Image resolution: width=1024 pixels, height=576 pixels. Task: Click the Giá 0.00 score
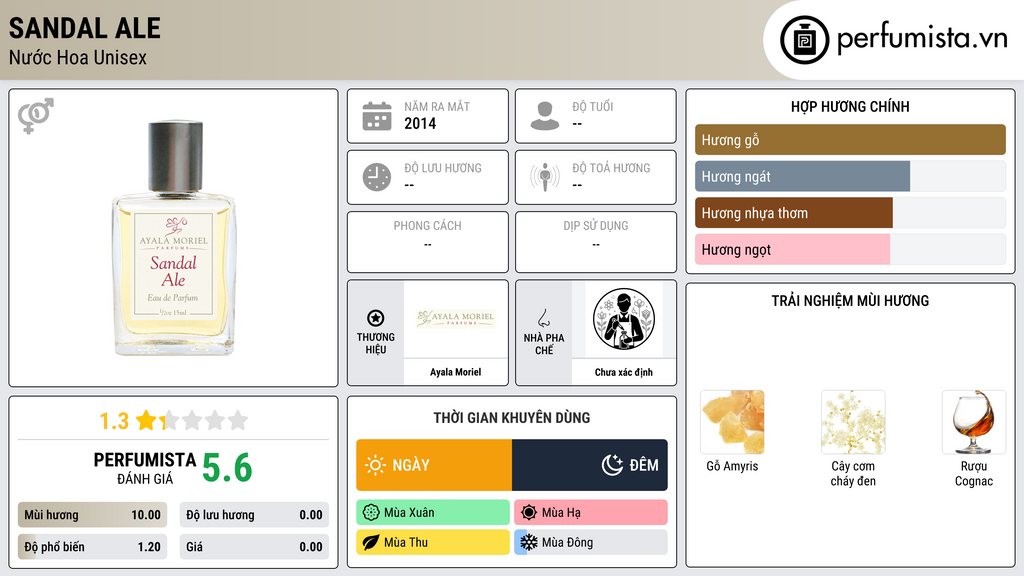[254, 547]
